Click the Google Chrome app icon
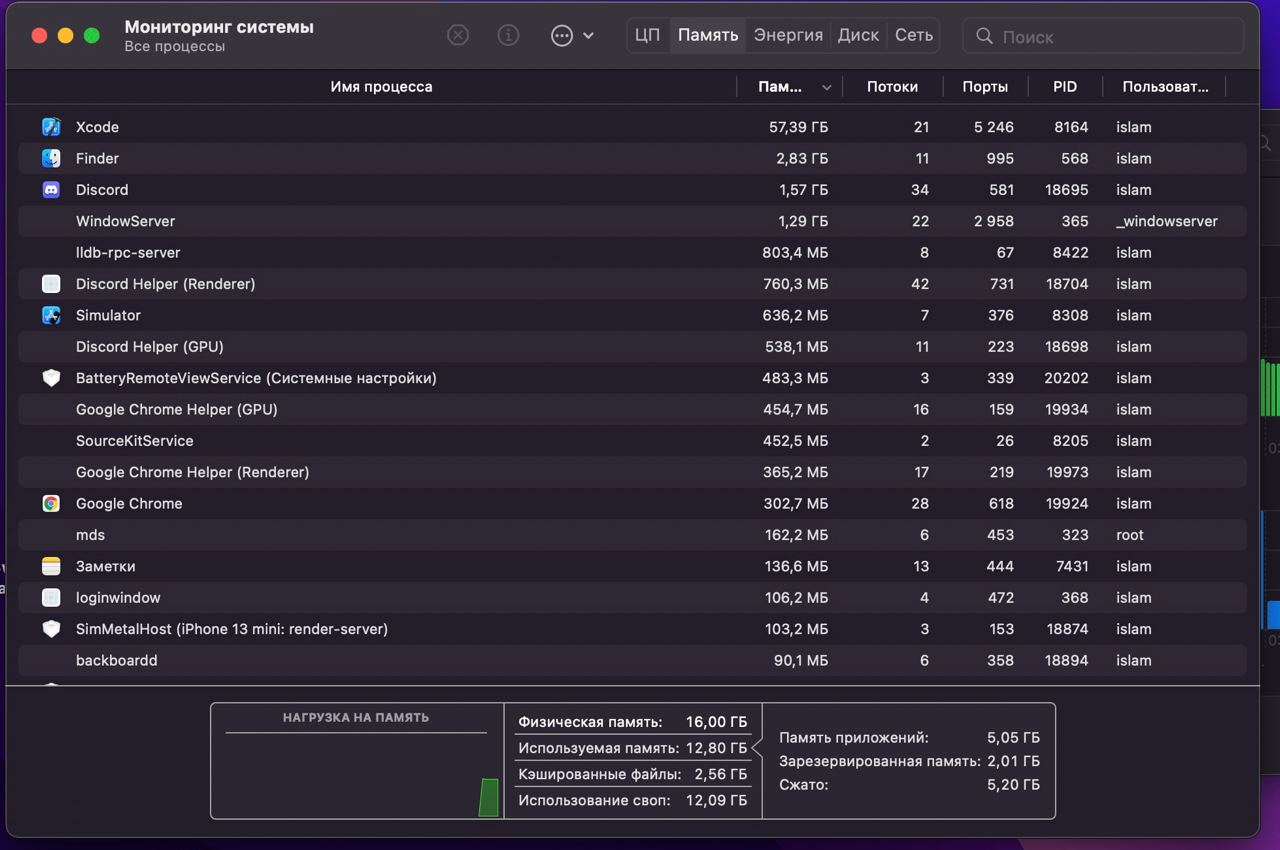Image resolution: width=1280 pixels, height=850 pixels. (x=51, y=504)
